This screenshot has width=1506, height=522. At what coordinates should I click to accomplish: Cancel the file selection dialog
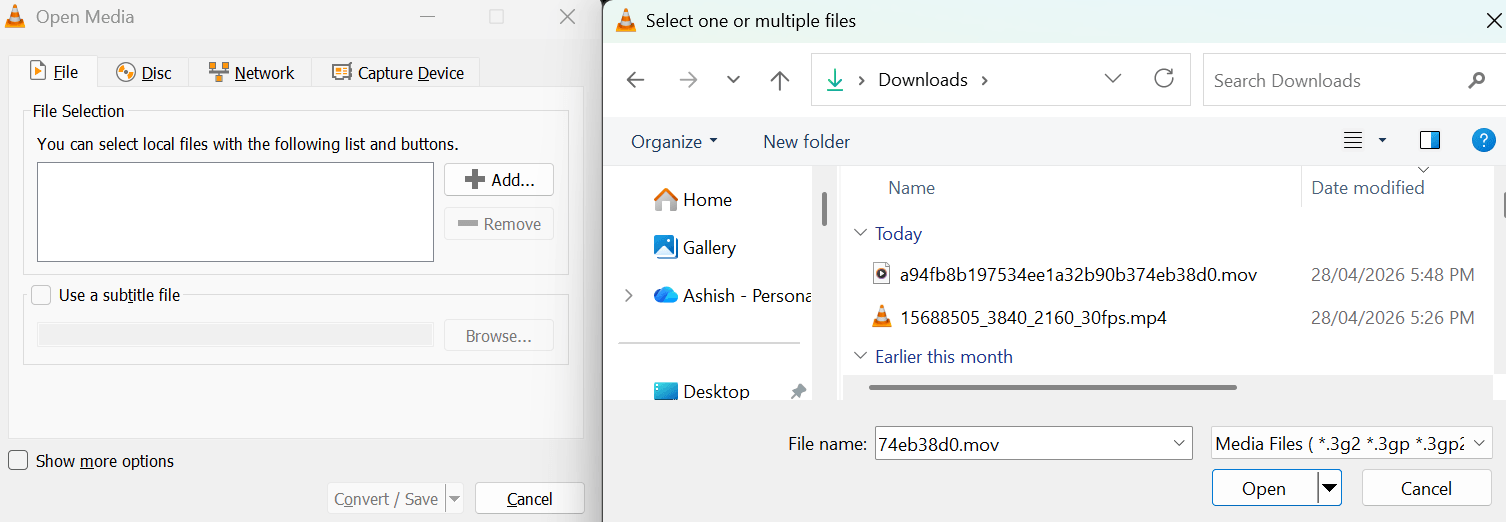coord(1426,488)
